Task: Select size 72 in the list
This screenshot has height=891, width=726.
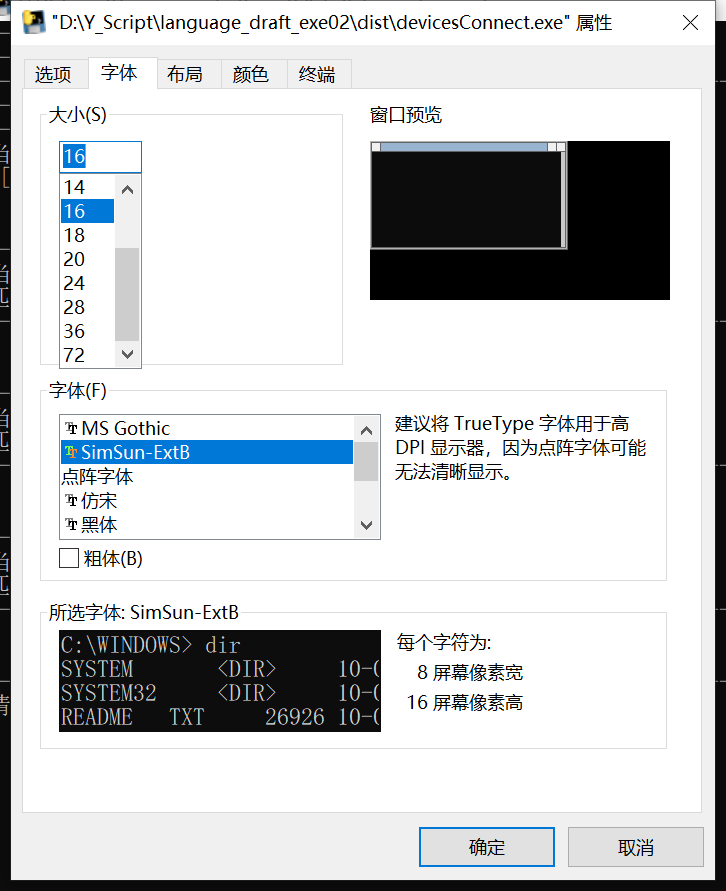Action: pyautogui.click(x=87, y=355)
